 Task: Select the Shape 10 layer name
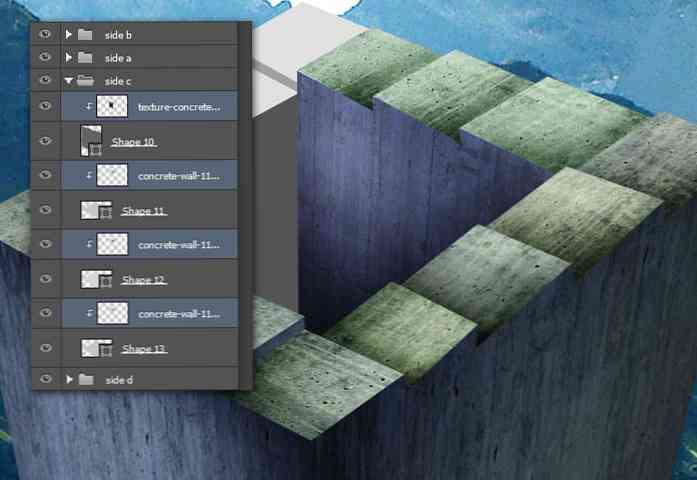pos(133,142)
